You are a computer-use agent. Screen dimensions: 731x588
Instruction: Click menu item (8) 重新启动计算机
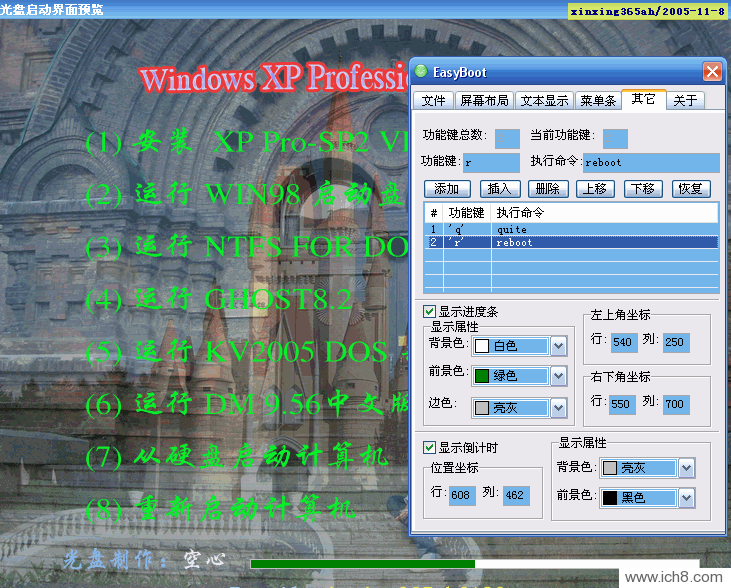pyautogui.click(x=220, y=509)
